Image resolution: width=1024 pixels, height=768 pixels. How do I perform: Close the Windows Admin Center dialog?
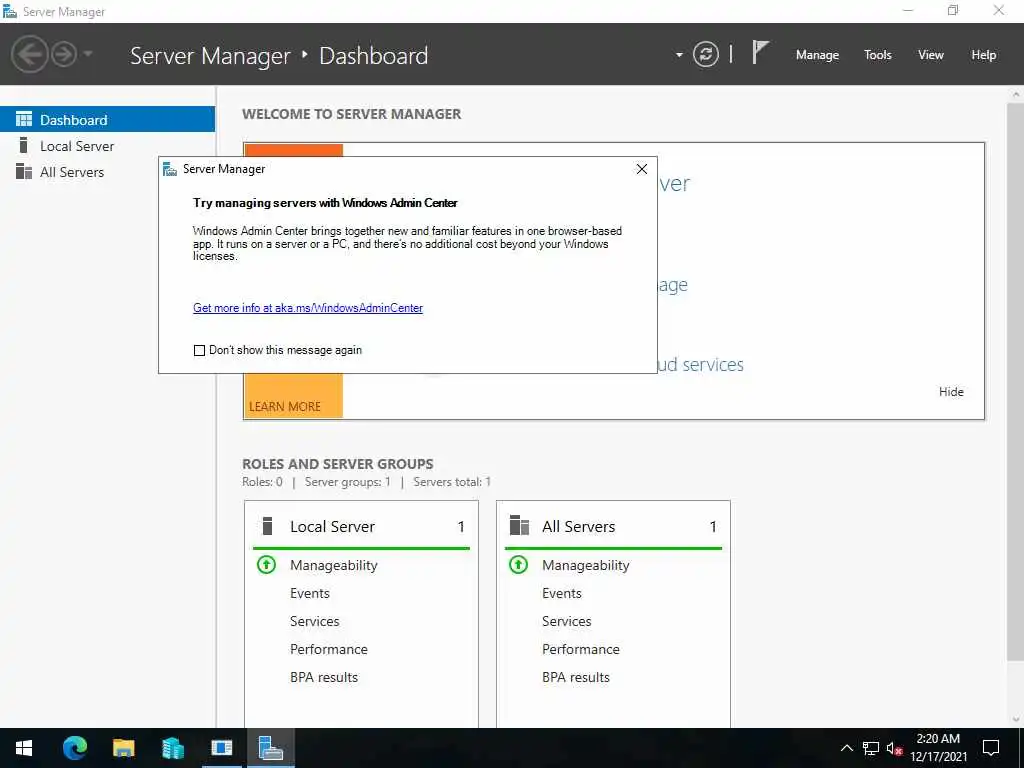coord(641,169)
